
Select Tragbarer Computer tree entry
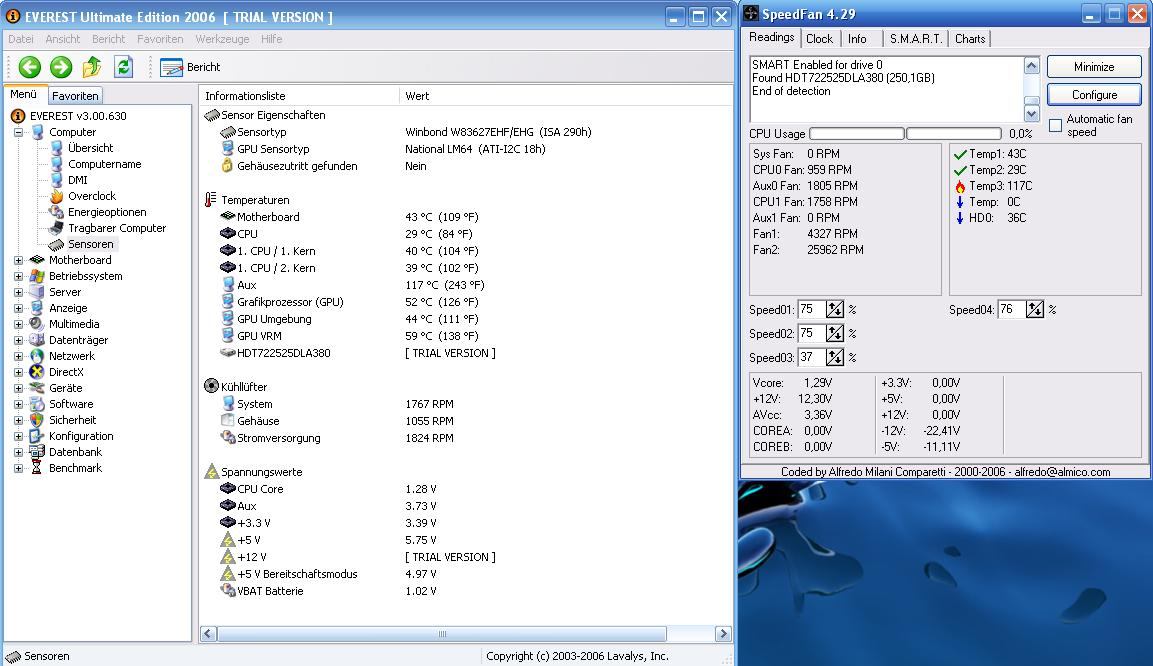117,229
